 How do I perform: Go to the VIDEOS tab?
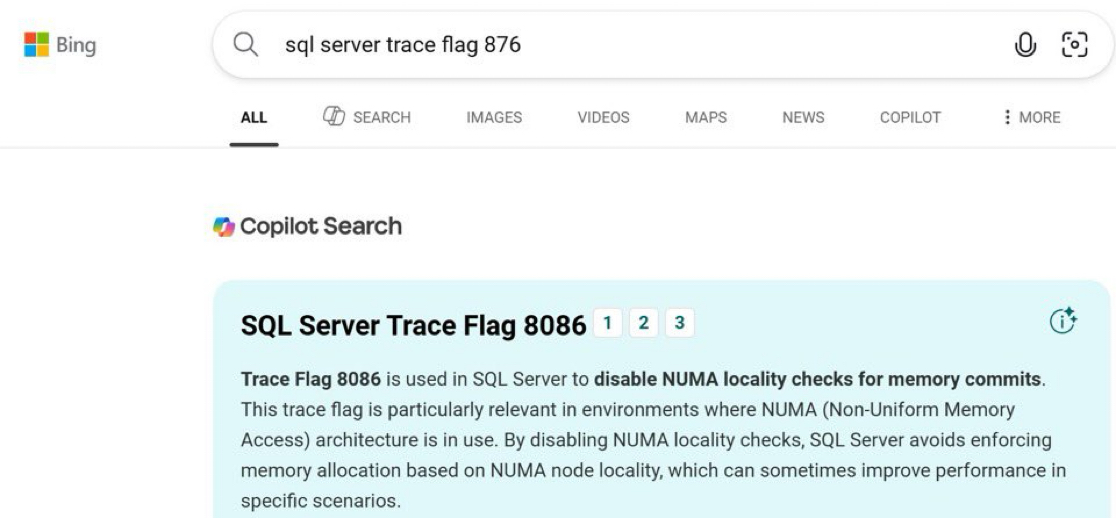(603, 118)
